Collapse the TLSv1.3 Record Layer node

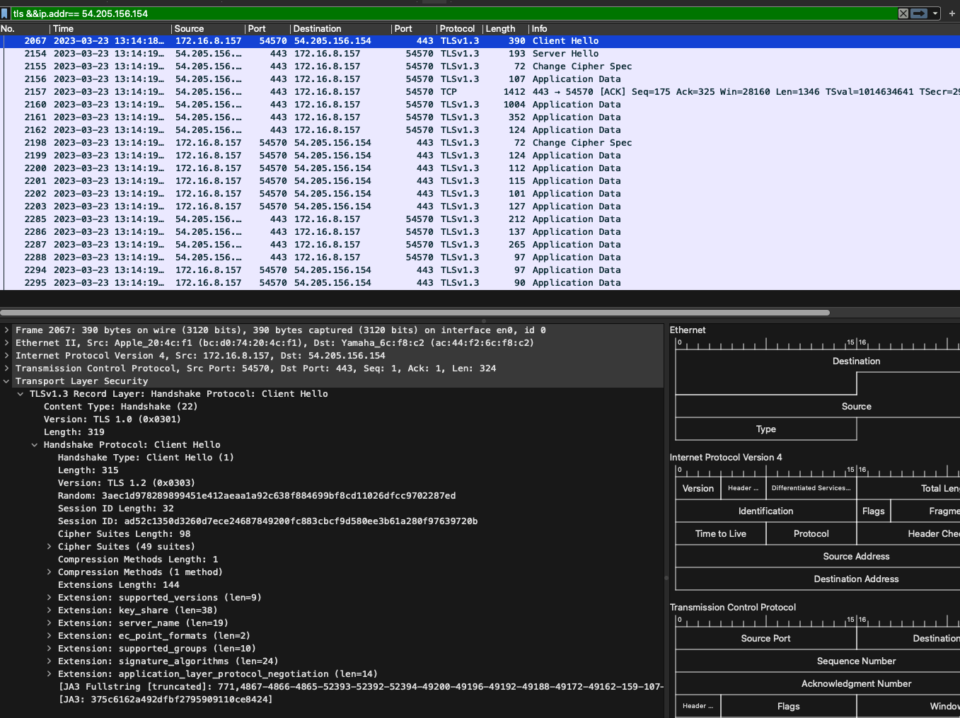(x=19, y=393)
